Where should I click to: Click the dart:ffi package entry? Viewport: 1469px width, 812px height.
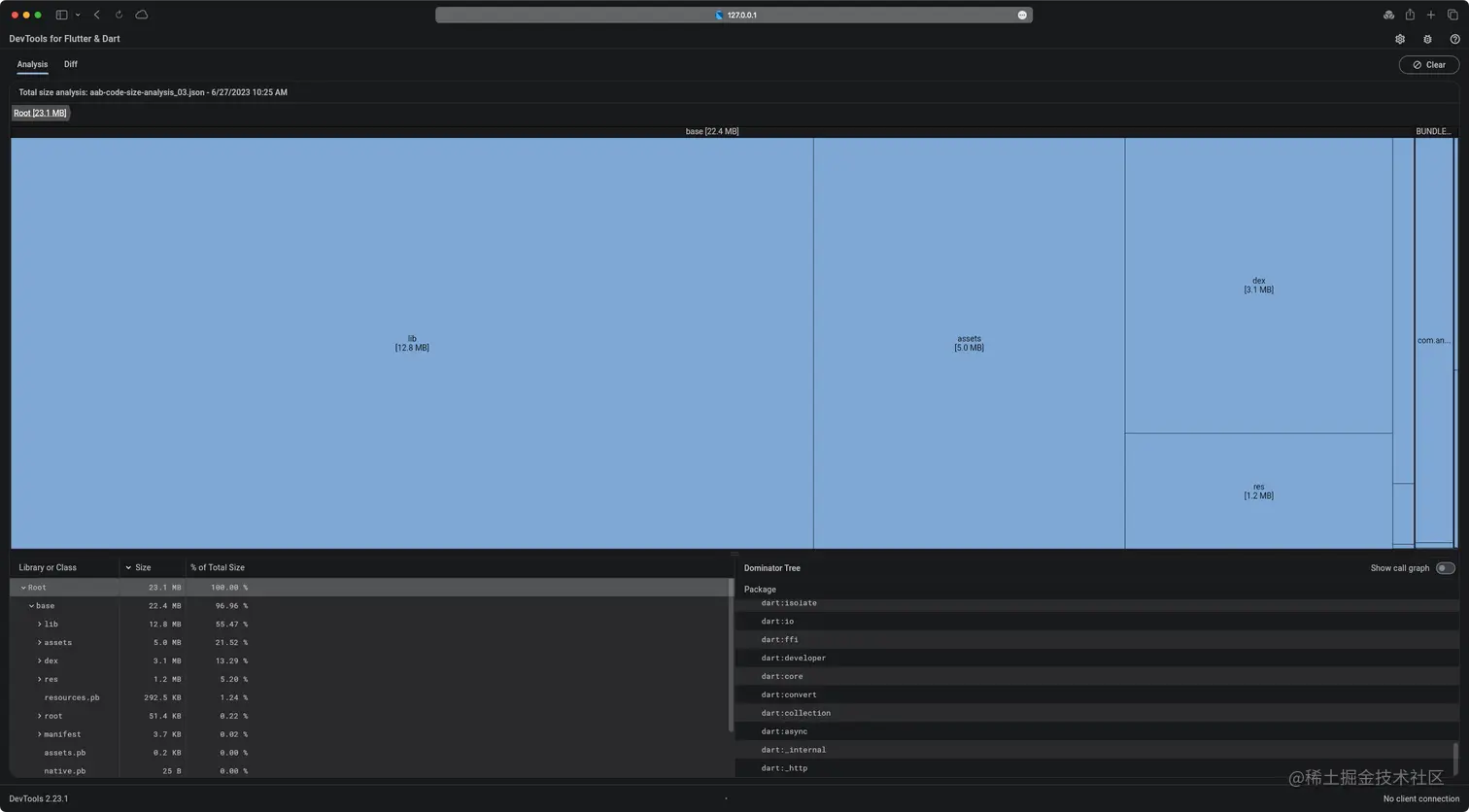(x=780, y=640)
